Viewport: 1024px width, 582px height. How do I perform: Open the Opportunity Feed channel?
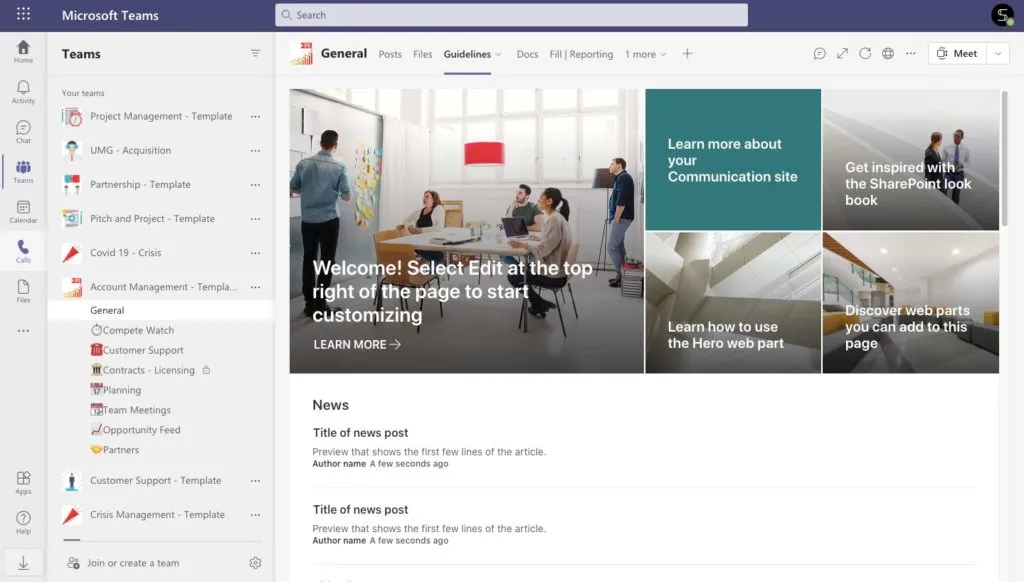135,430
